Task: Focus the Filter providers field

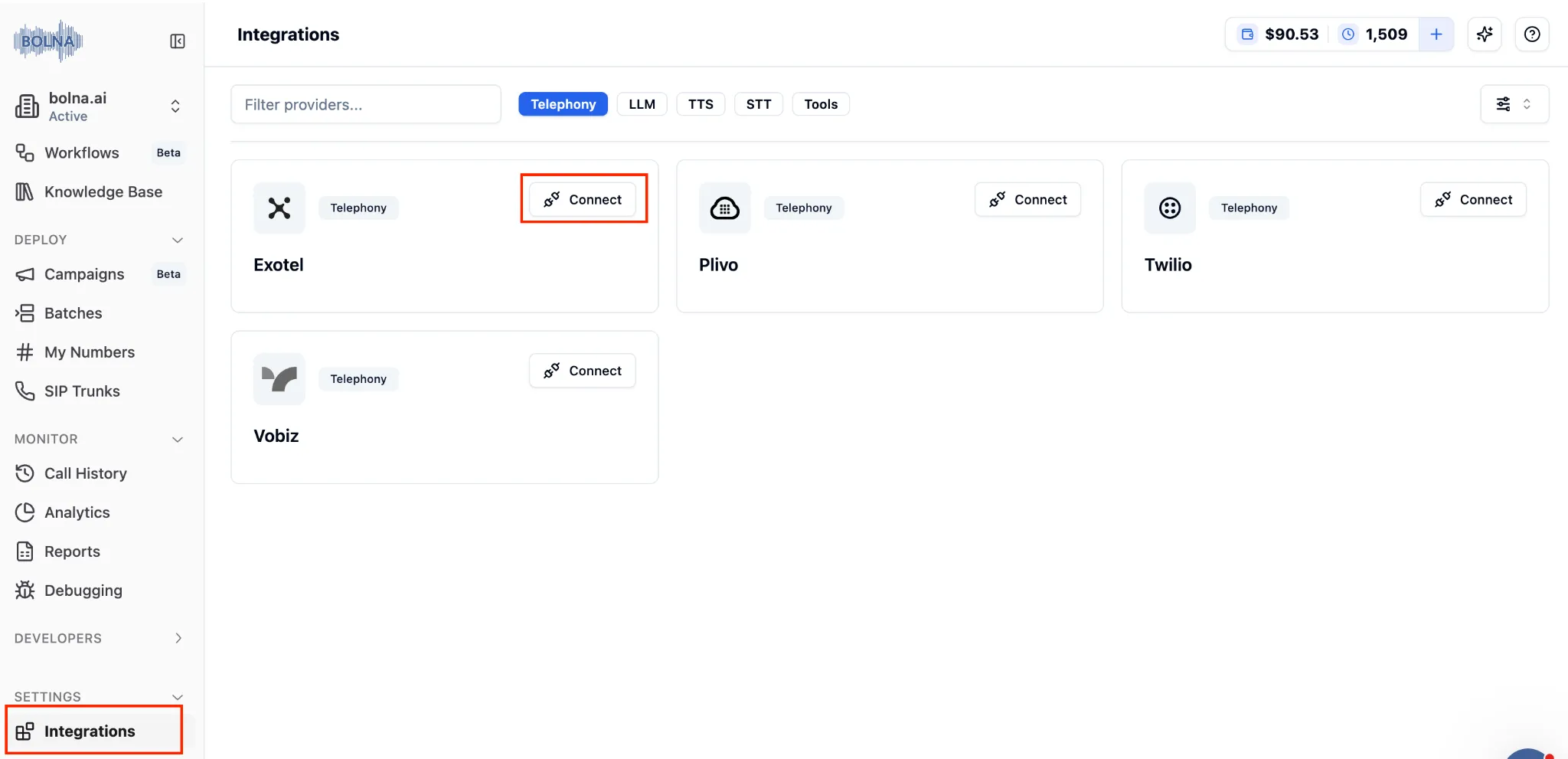Action: [366, 104]
